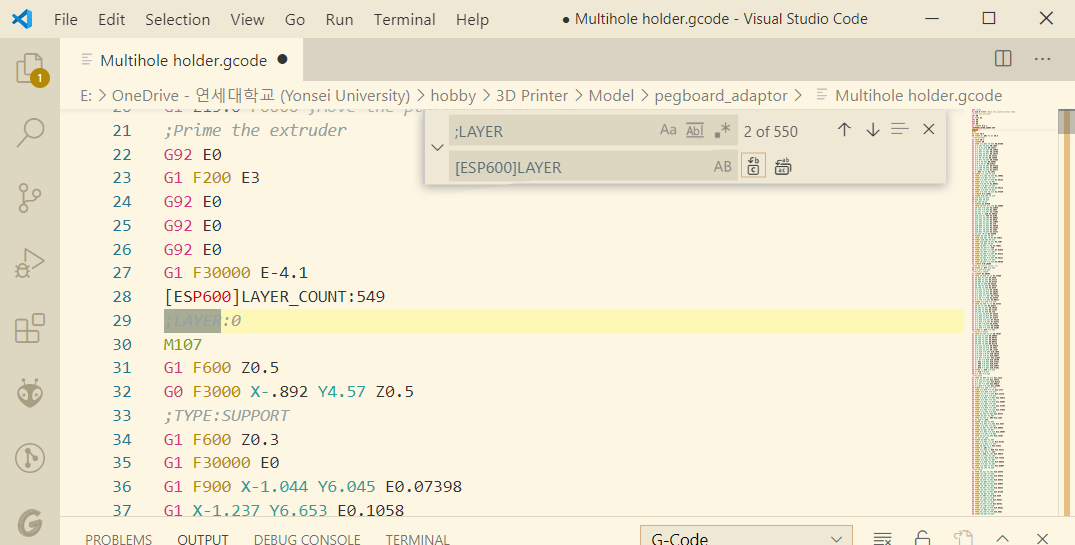Image resolution: width=1075 pixels, height=545 pixels.
Task: Click the unsaved dot on the editor tab
Action: pyautogui.click(x=282, y=60)
